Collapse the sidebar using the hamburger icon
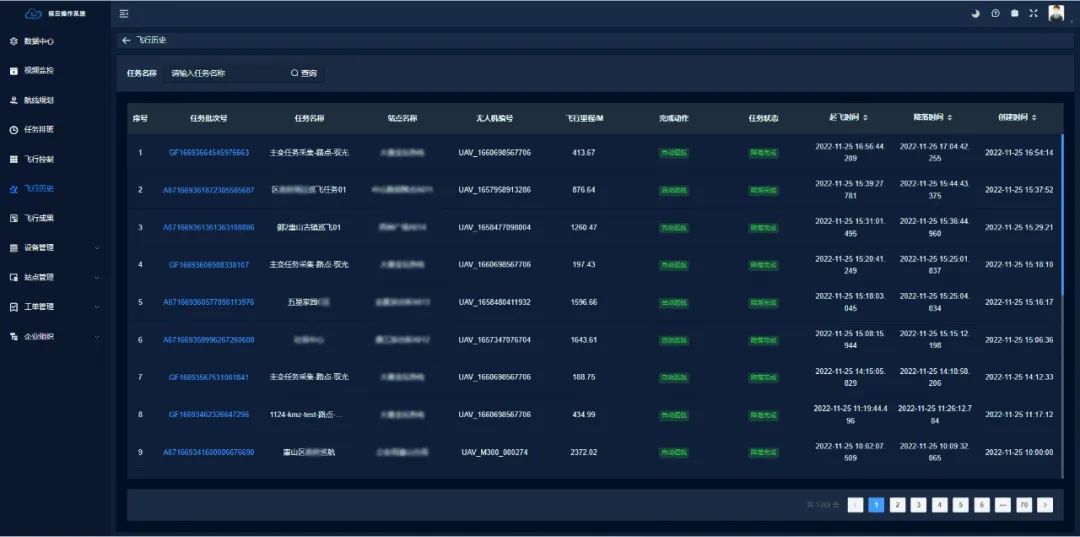This screenshot has width=1080, height=537. point(124,13)
